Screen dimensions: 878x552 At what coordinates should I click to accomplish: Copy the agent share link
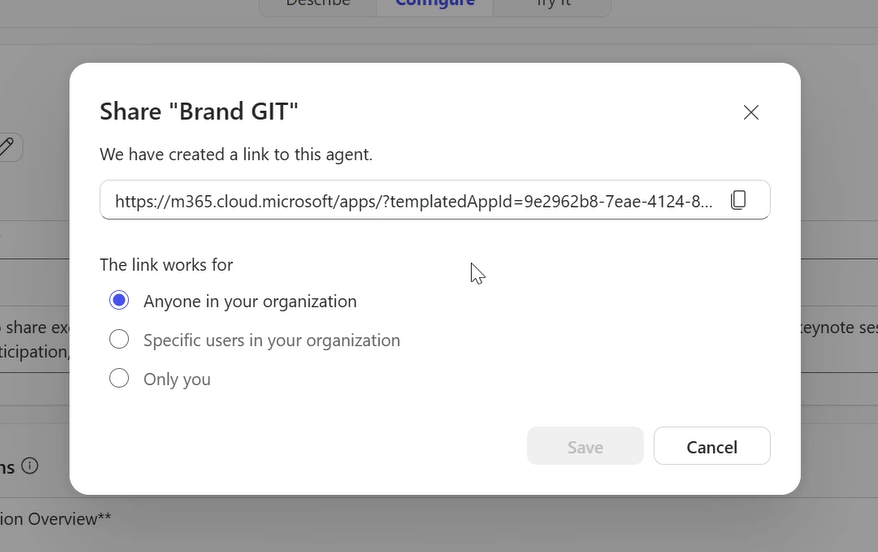[738, 200]
